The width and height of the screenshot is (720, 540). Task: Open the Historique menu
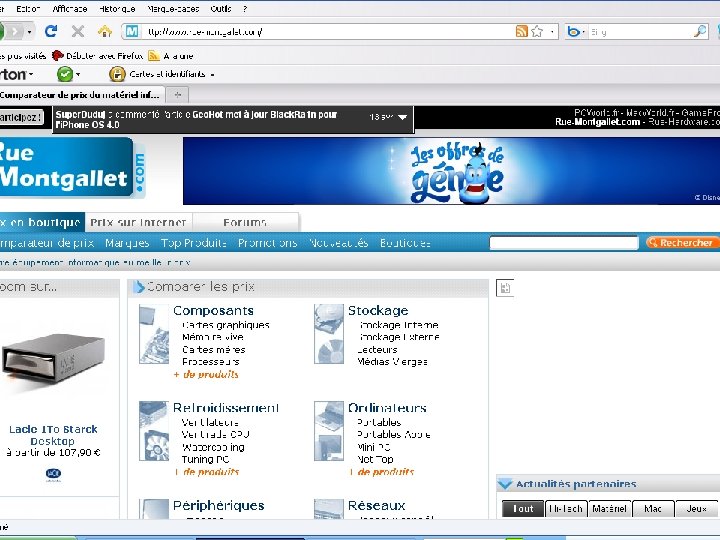point(117,9)
